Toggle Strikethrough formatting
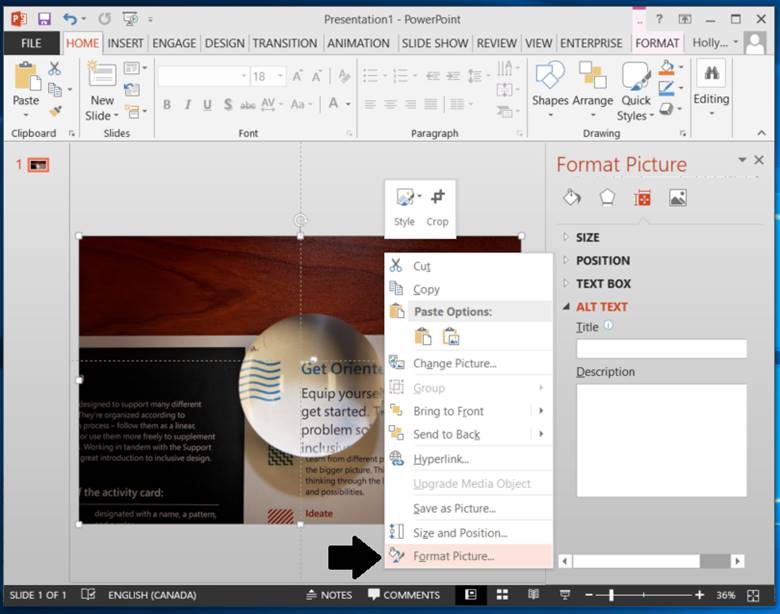This screenshot has height=614, width=780. tap(248, 105)
